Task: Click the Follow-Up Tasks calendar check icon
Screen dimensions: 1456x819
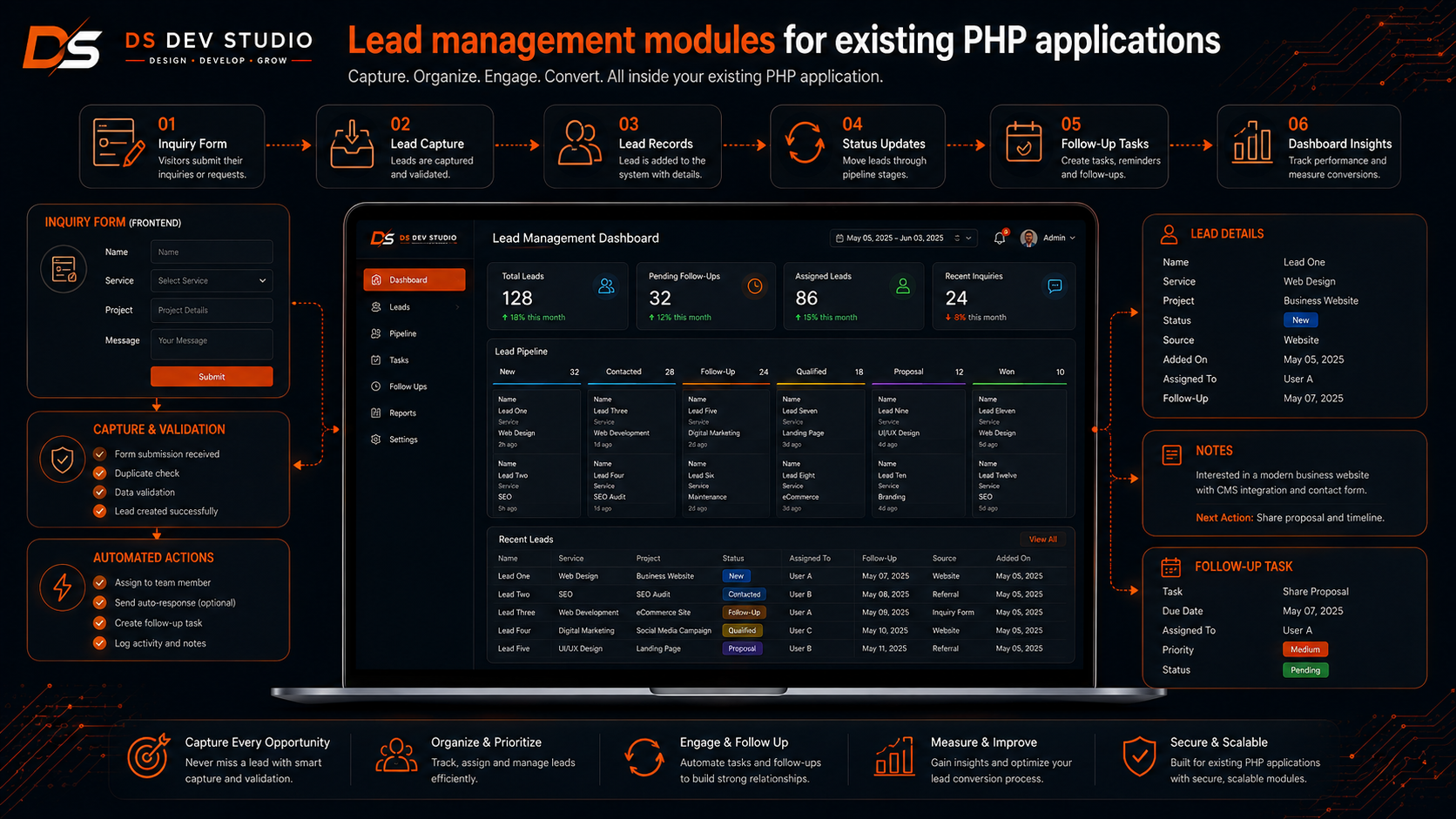Action: 1023,142
